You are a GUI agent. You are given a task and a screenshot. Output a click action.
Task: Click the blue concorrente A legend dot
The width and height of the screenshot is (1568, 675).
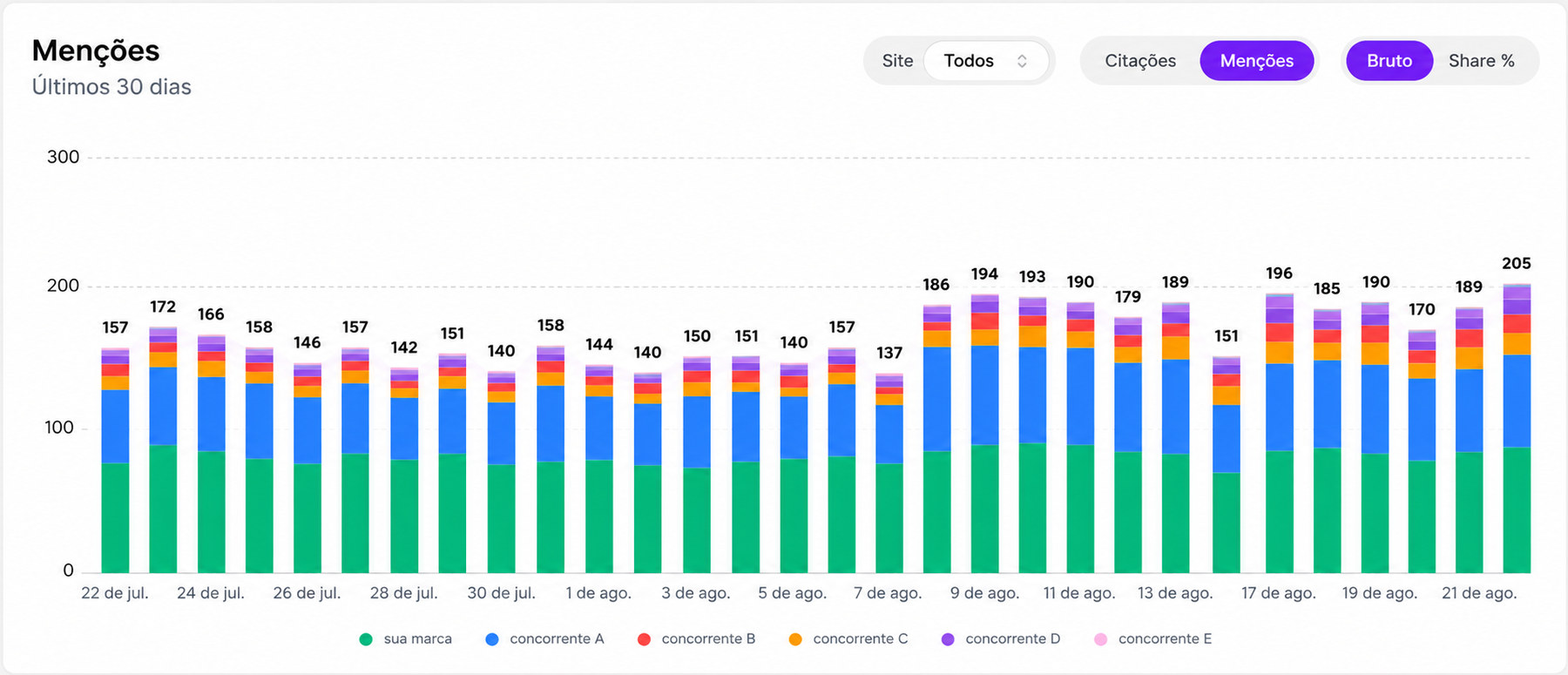[x=492, y=639]
